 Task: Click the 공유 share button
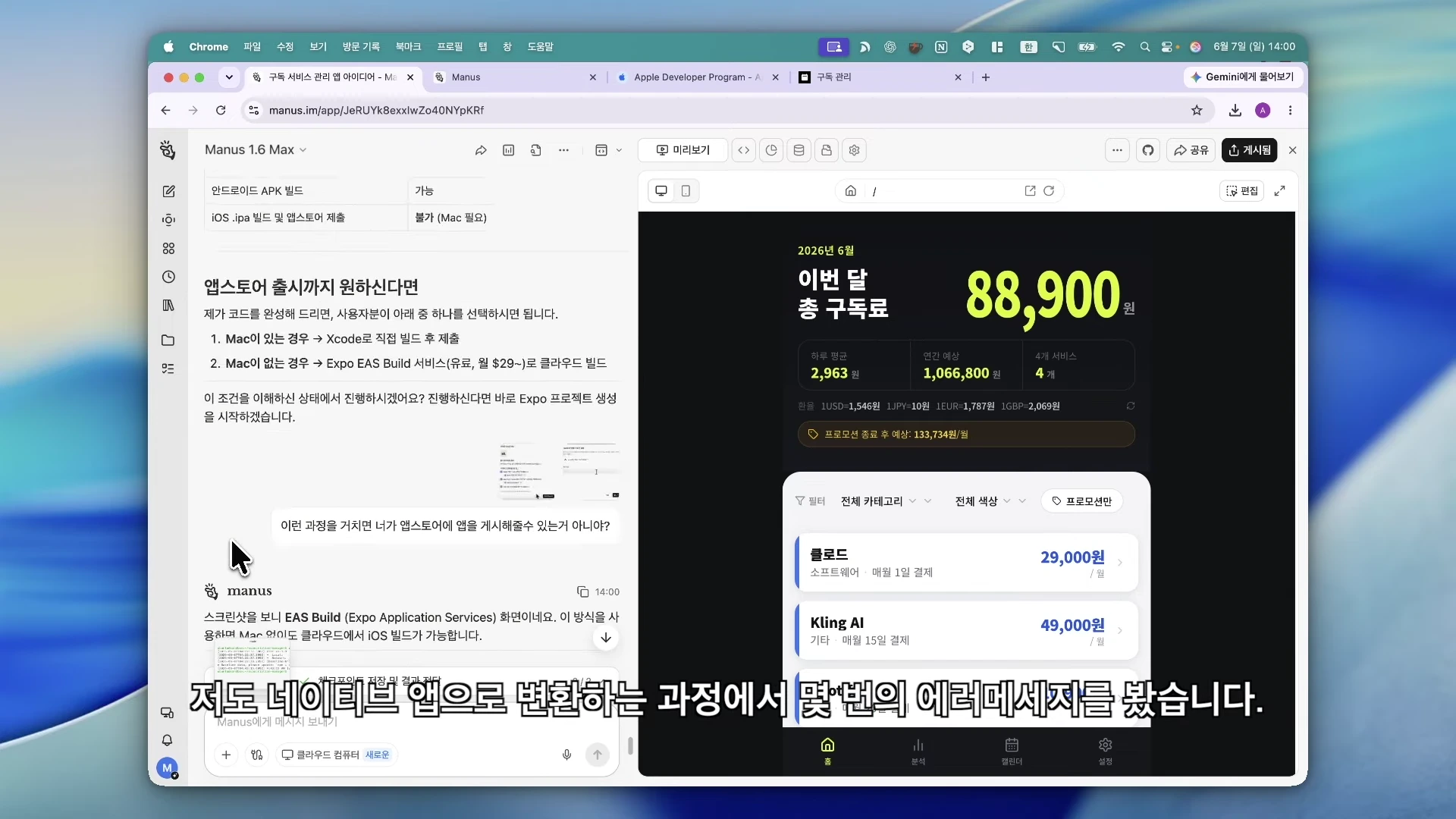click(1191, 150)
